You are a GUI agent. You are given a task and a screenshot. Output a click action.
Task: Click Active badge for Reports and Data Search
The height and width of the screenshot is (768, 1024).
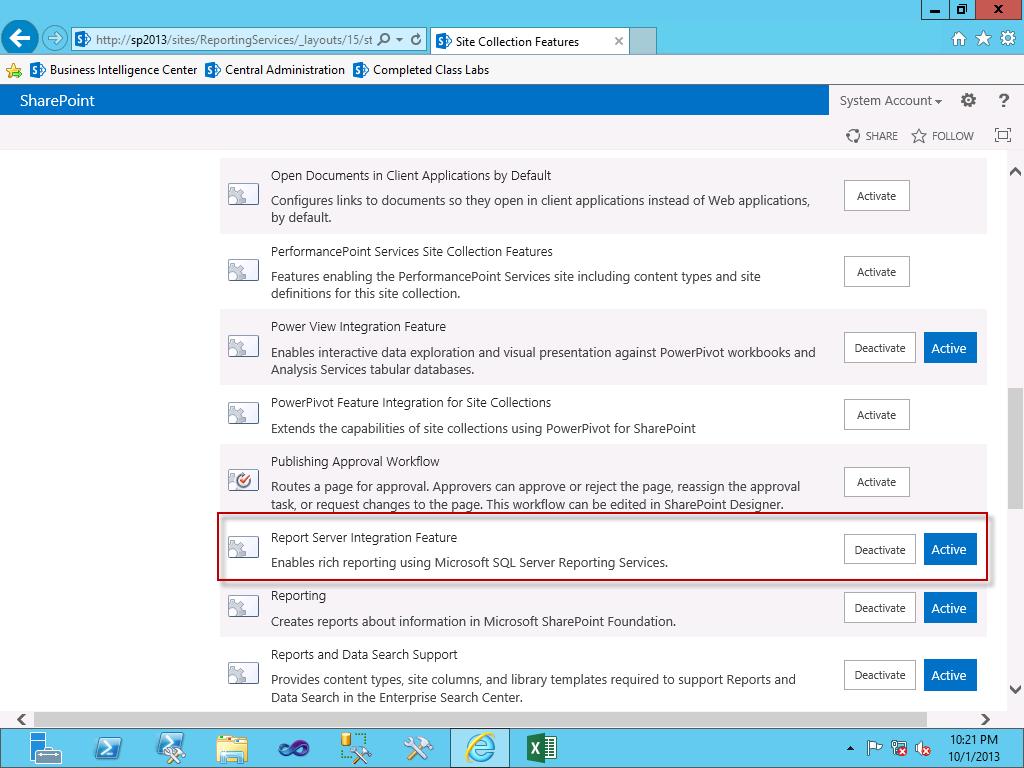coord(950,675)
